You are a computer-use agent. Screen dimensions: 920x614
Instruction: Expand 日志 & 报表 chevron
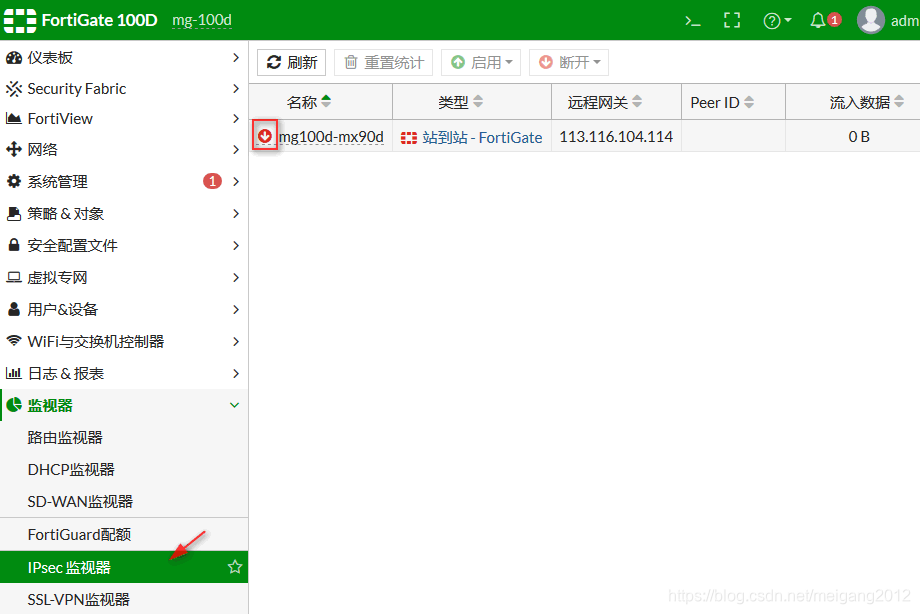tap(236, 373)
